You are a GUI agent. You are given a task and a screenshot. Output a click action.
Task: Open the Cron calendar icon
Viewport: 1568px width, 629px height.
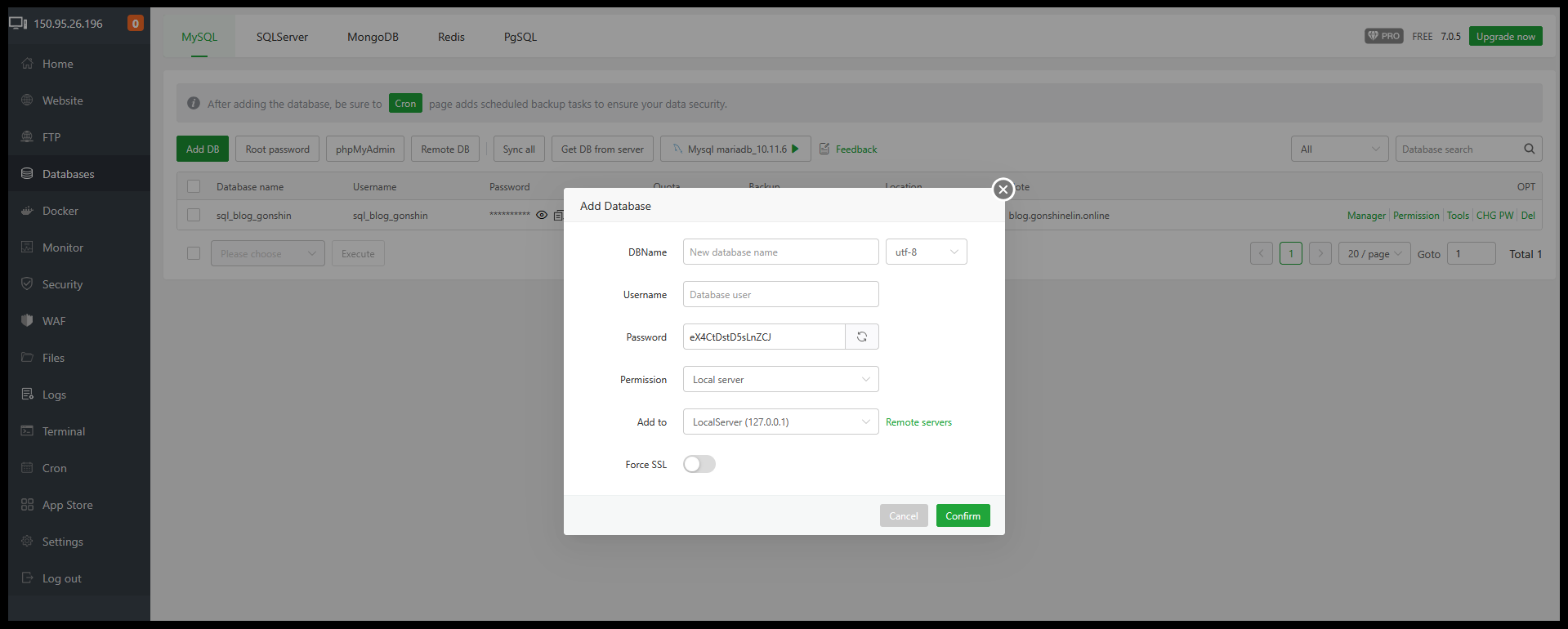pos(27,468)
